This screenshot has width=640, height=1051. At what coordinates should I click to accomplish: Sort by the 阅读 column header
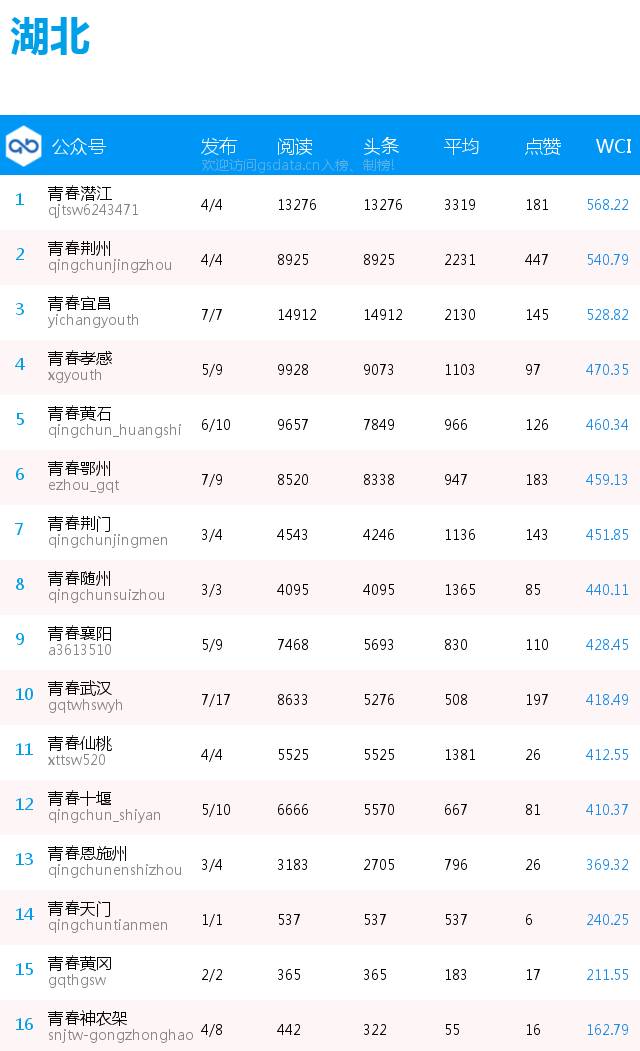(295, 146)
